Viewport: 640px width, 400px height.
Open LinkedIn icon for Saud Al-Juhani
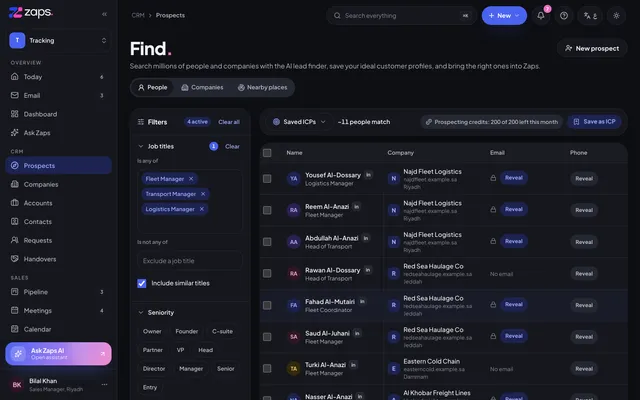click(357, 333)
